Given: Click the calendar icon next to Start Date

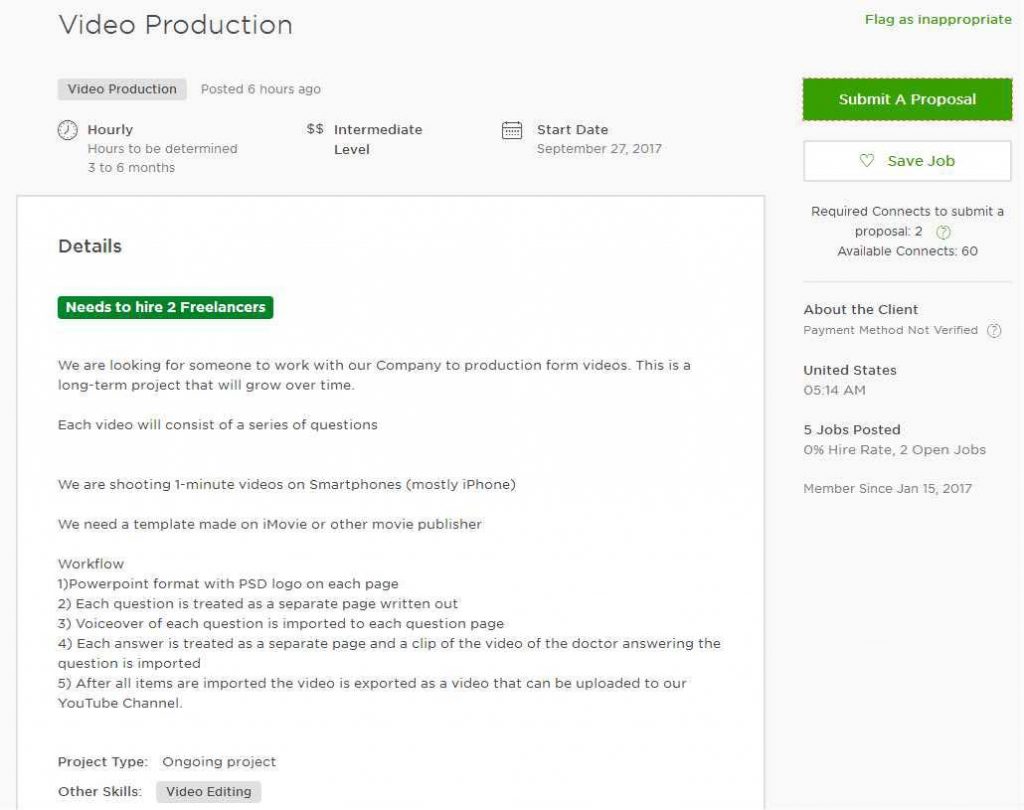Looking at the screenshot, I should point(511,130).
